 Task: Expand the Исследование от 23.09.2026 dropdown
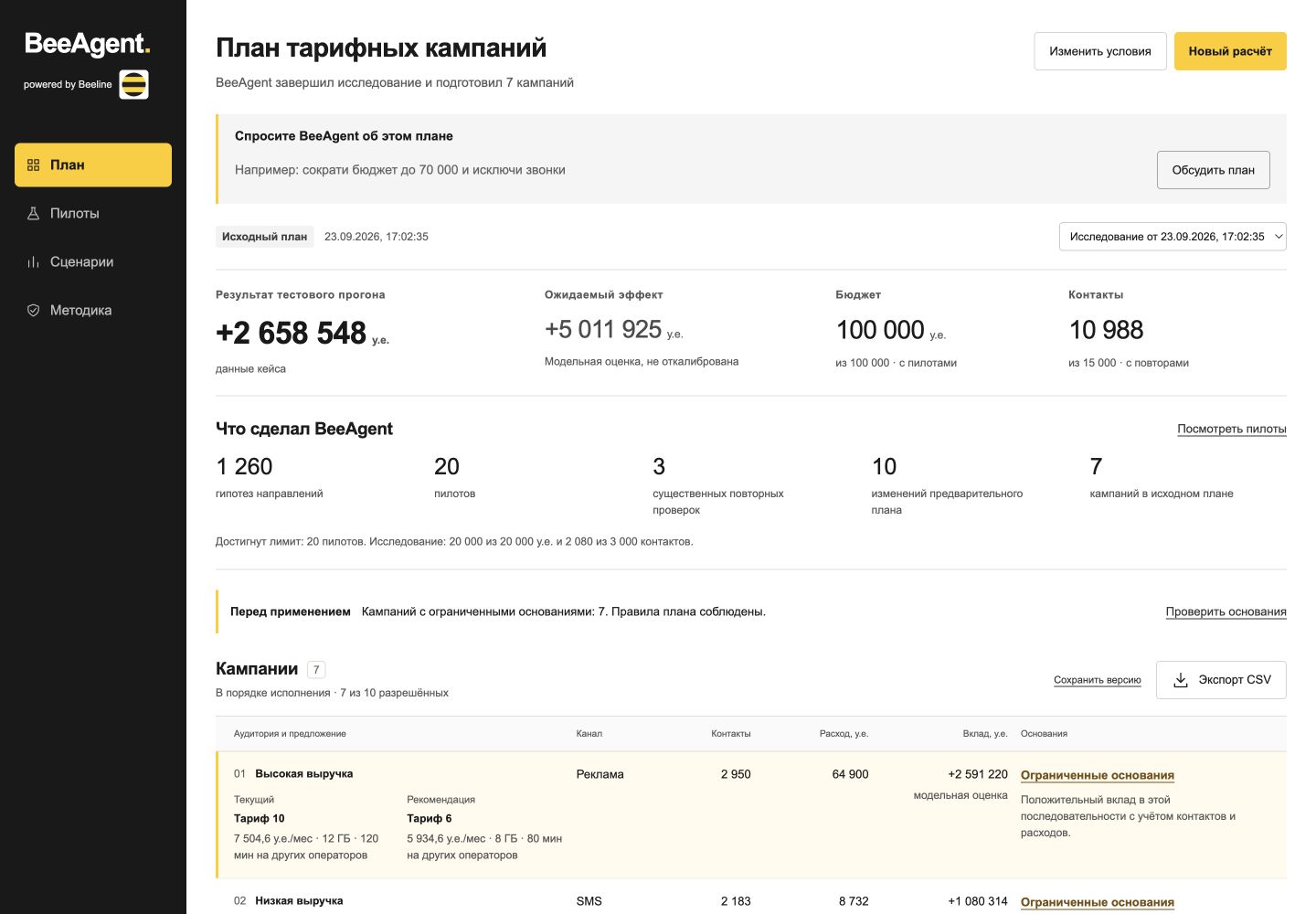pyautogui.click(x=1173, y=236)
